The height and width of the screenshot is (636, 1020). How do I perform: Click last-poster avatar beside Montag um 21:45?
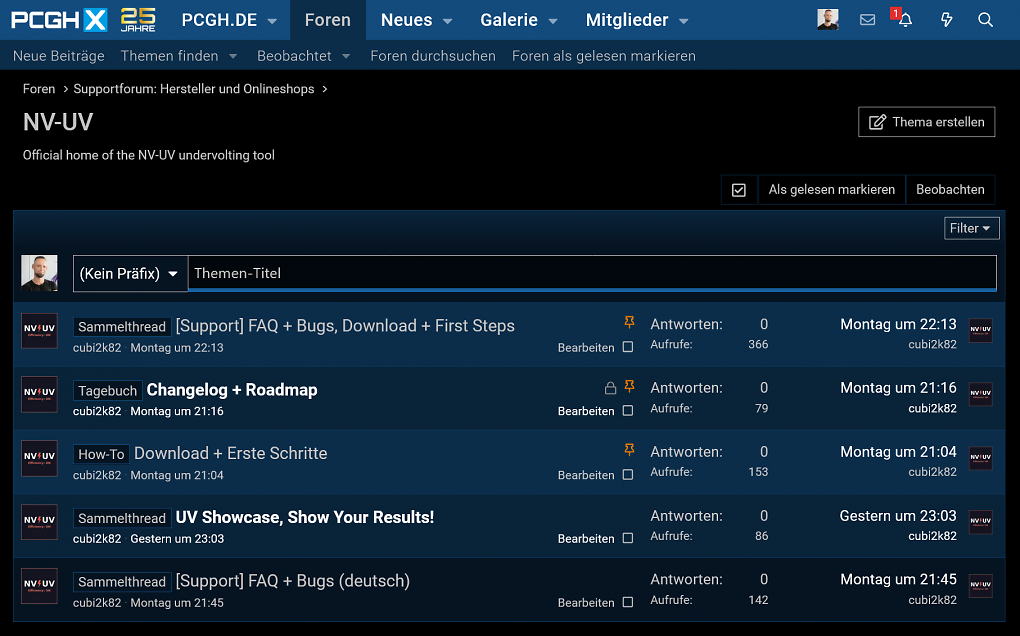980,585
